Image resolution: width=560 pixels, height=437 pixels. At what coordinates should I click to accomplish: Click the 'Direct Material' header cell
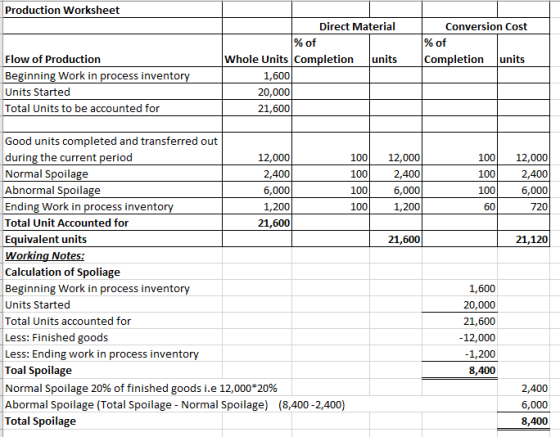357,26
